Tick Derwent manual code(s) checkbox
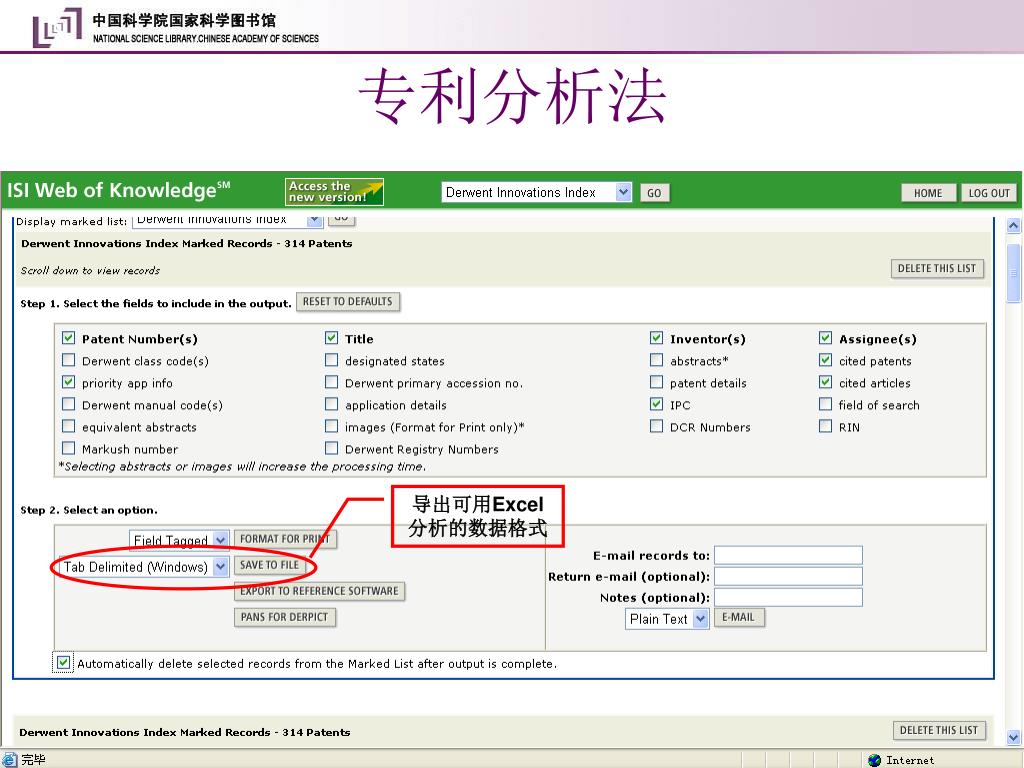 [69, 405]
